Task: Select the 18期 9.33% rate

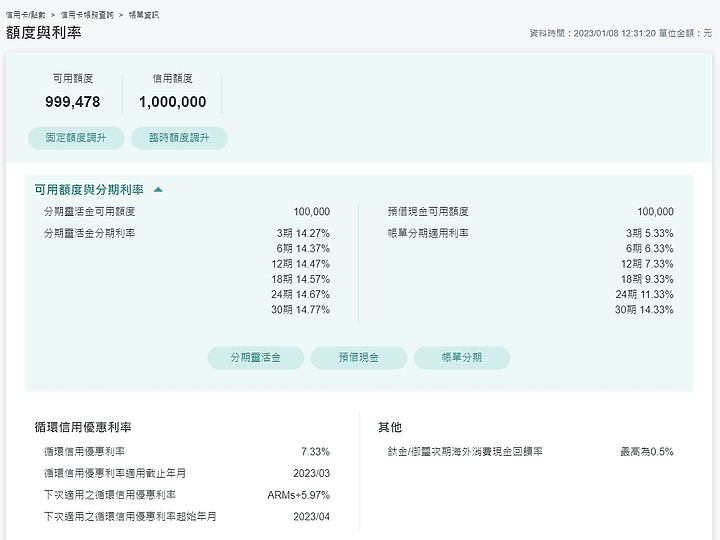Action: [x=647, y=279]
